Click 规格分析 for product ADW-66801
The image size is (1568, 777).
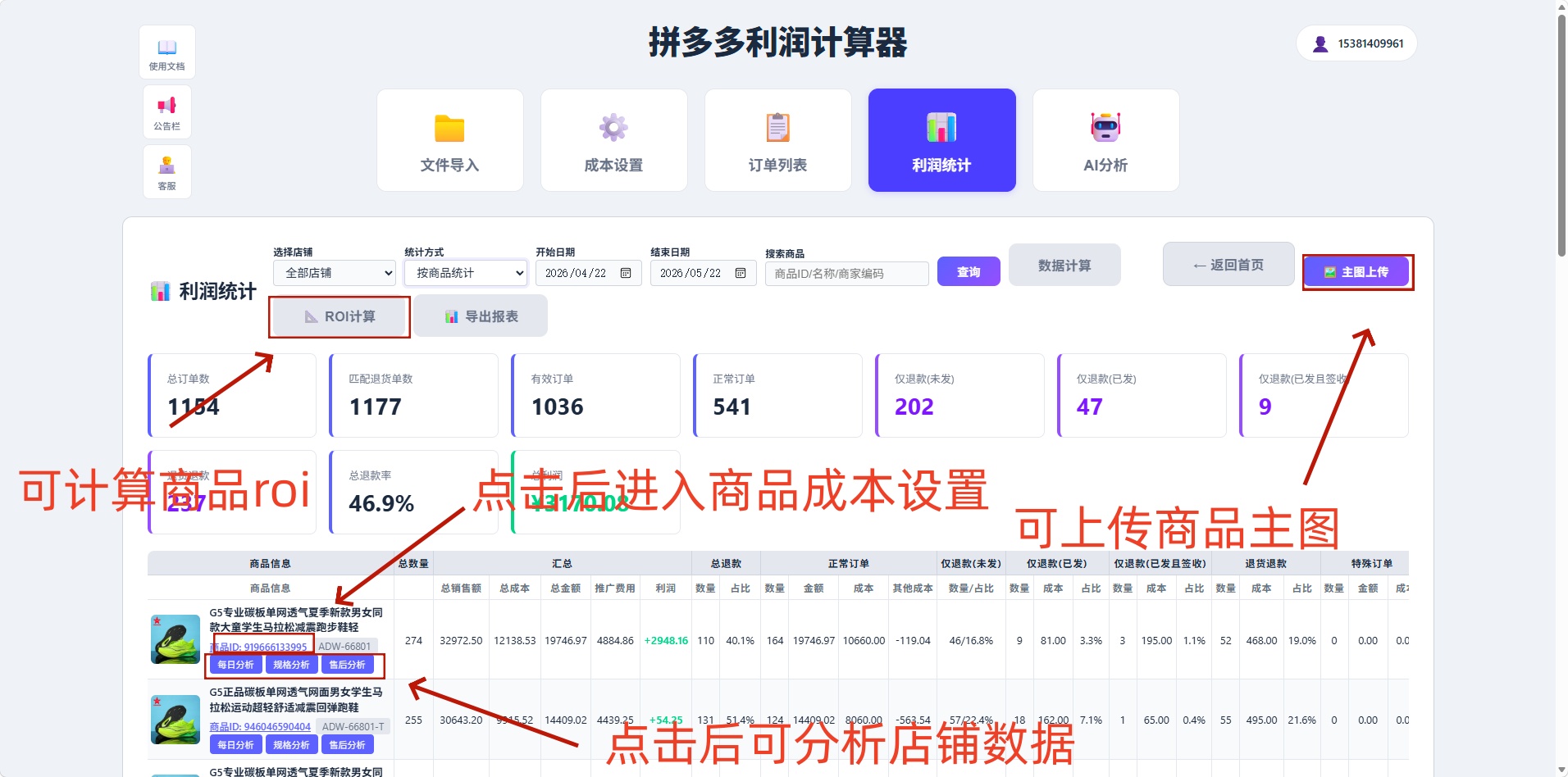point(291,665)
